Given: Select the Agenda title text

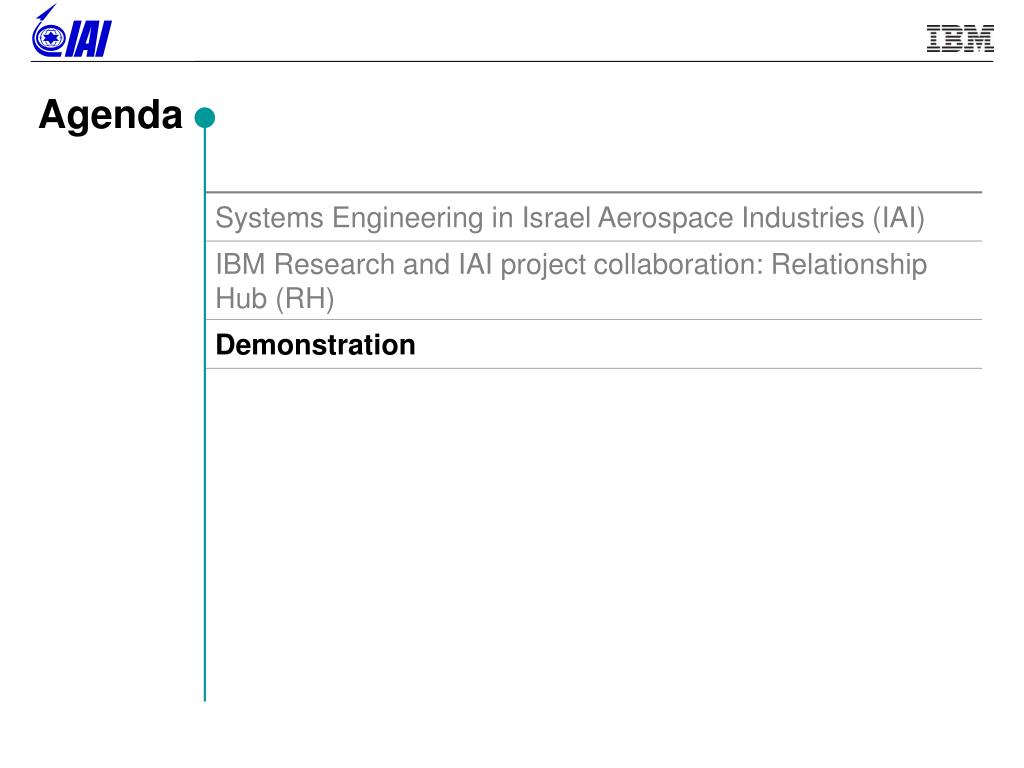Looking at the screenshot, I should click(x=110, y=115).
